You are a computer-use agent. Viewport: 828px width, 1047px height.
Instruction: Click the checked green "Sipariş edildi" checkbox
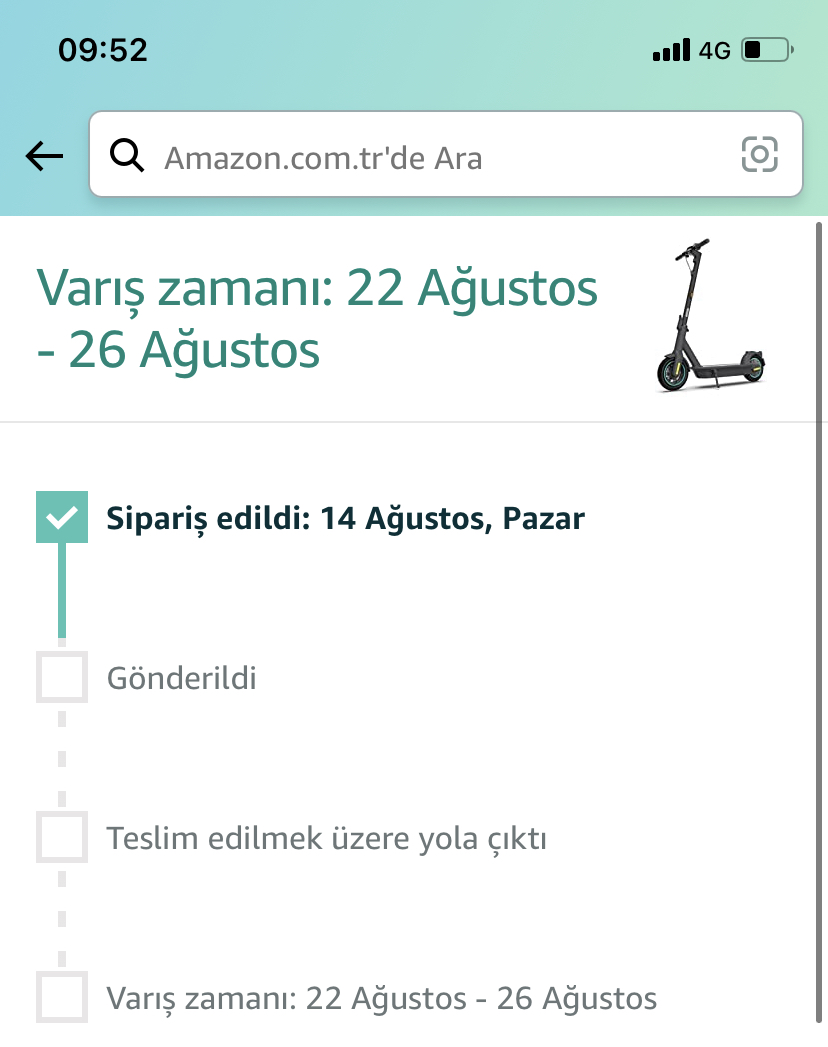click(62, 517)
